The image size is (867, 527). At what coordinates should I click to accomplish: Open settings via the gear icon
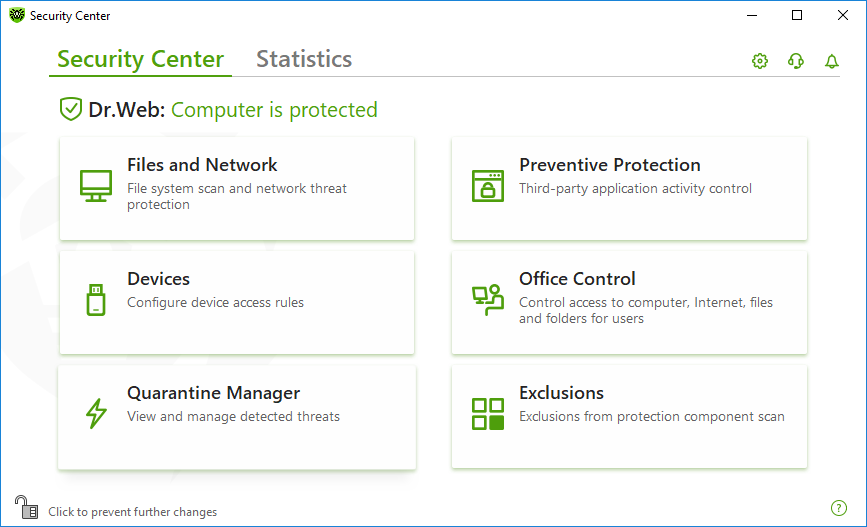click(760, 61)
